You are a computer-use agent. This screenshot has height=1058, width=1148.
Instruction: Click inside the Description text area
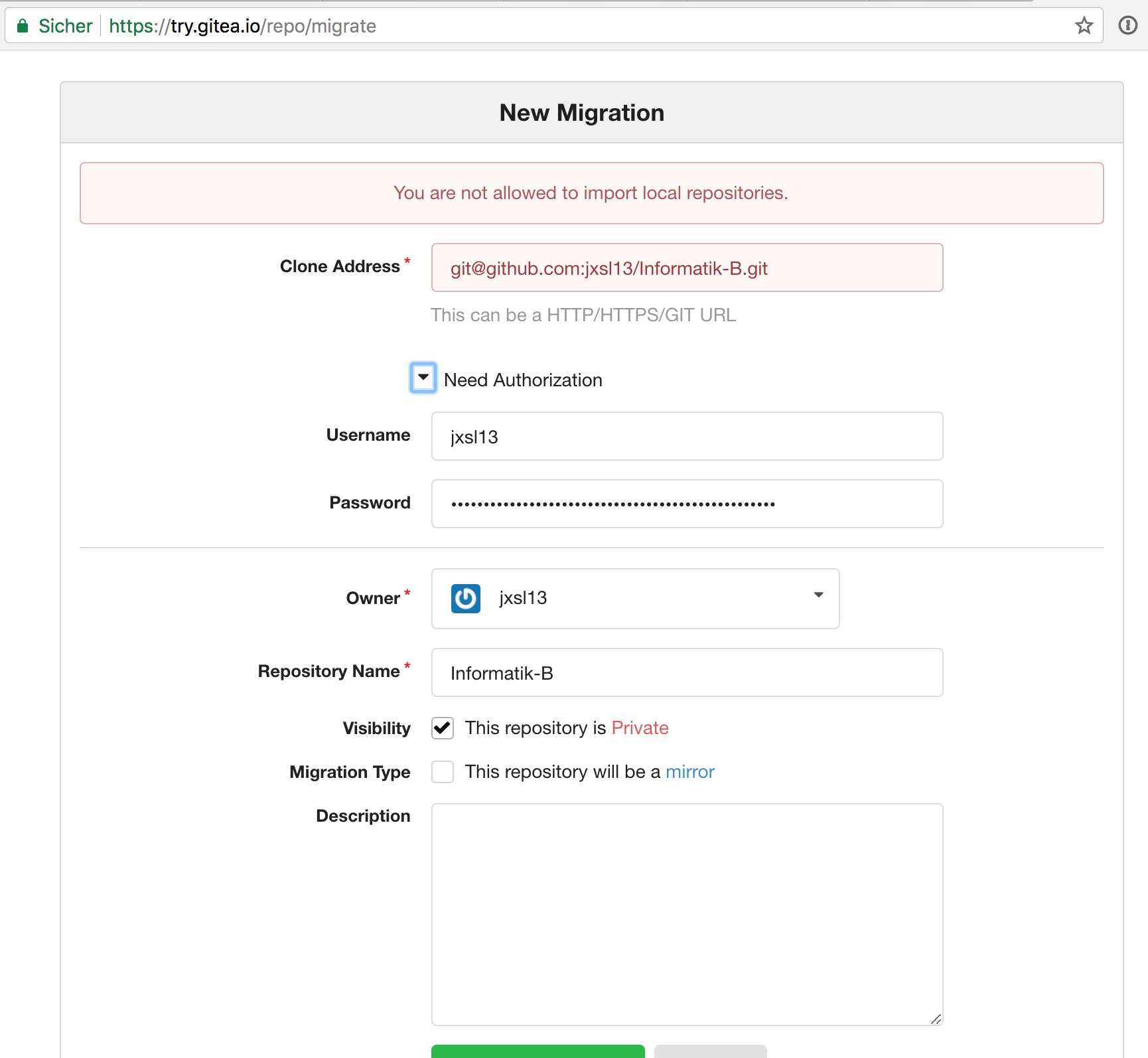tap(687, 915)
